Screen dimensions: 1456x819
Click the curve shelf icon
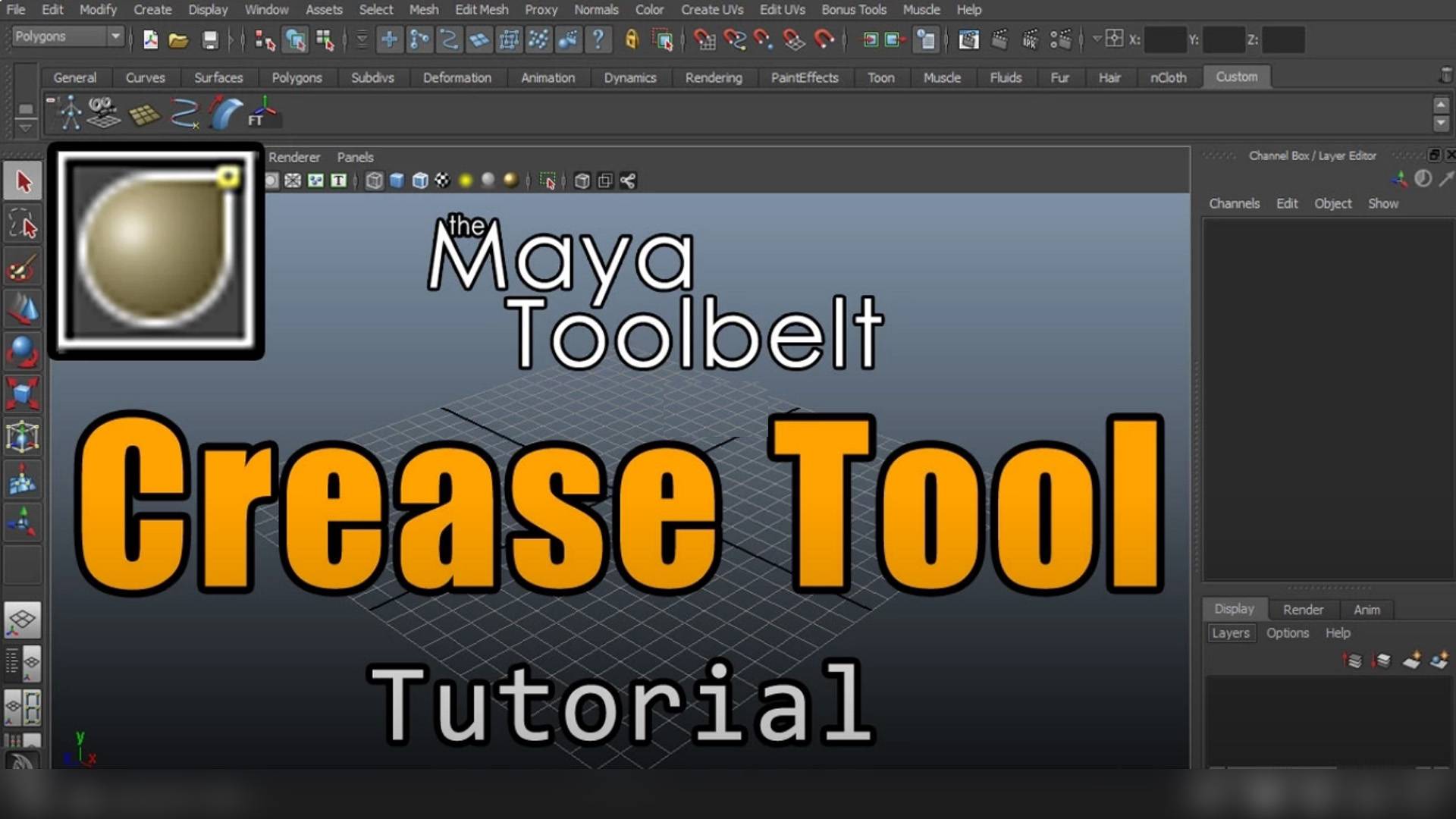click(184, 114)
